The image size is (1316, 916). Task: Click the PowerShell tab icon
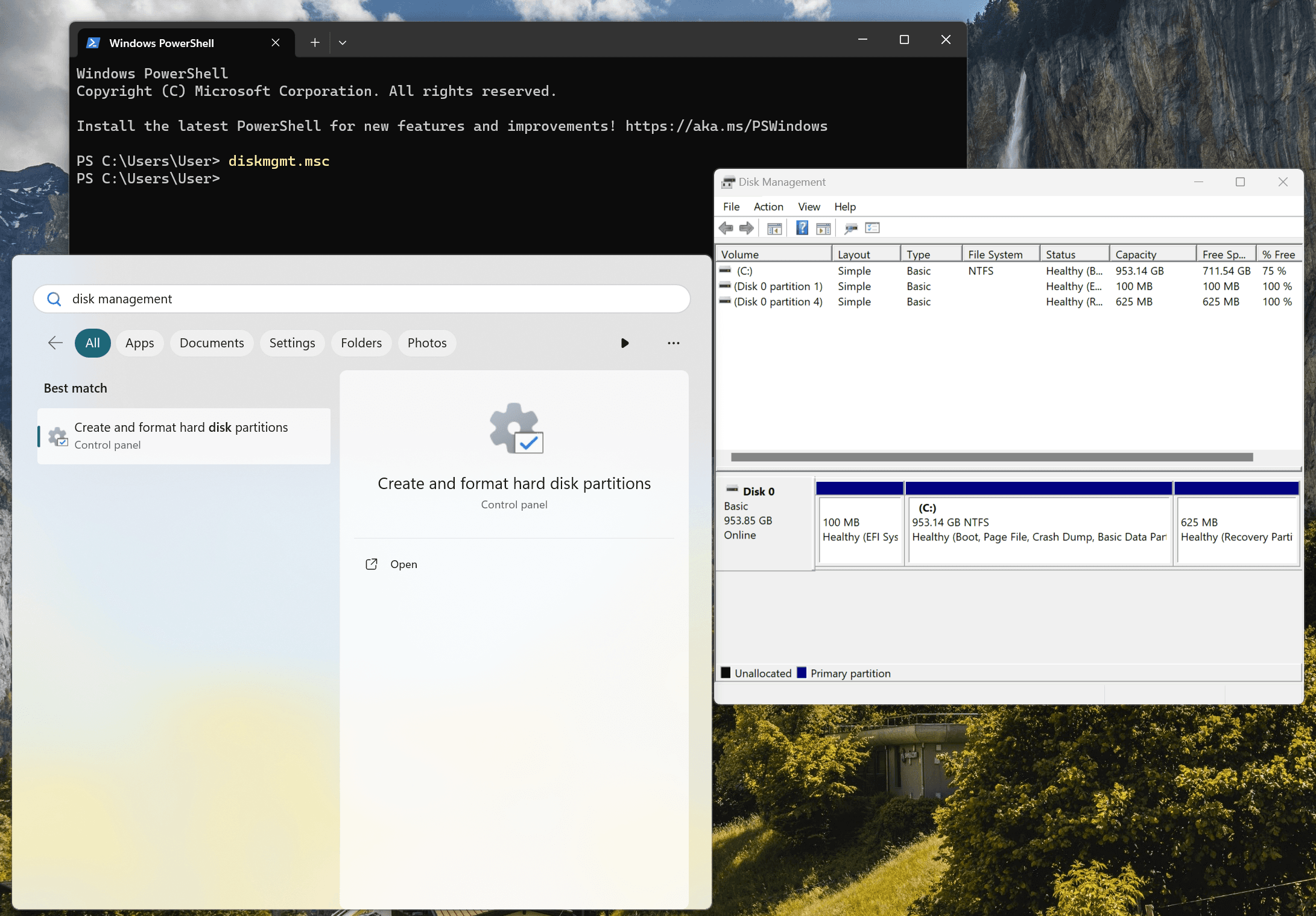pyautogui.click(x=93, y=43)
